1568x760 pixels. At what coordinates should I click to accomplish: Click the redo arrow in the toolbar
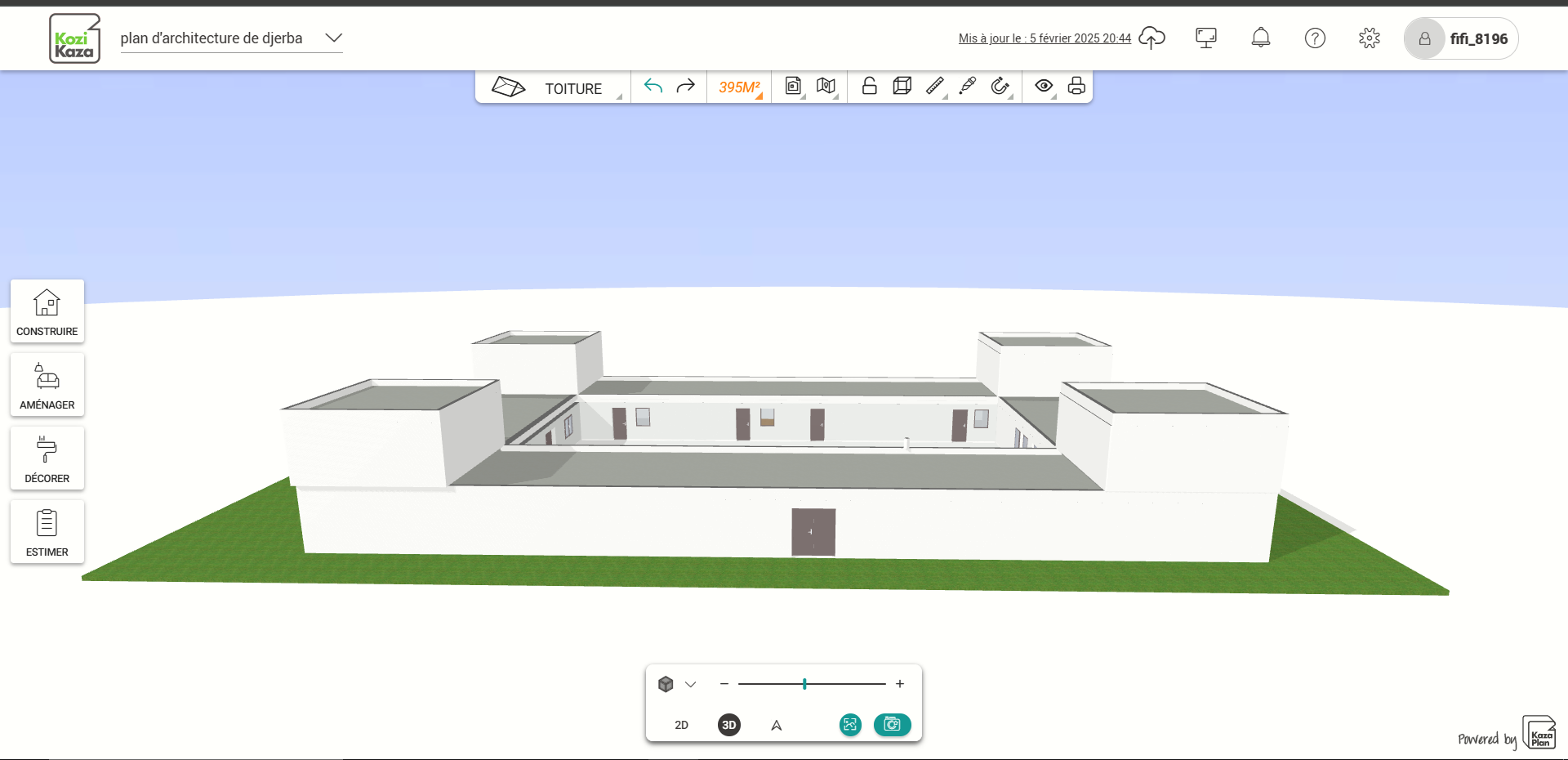[686, 87]
